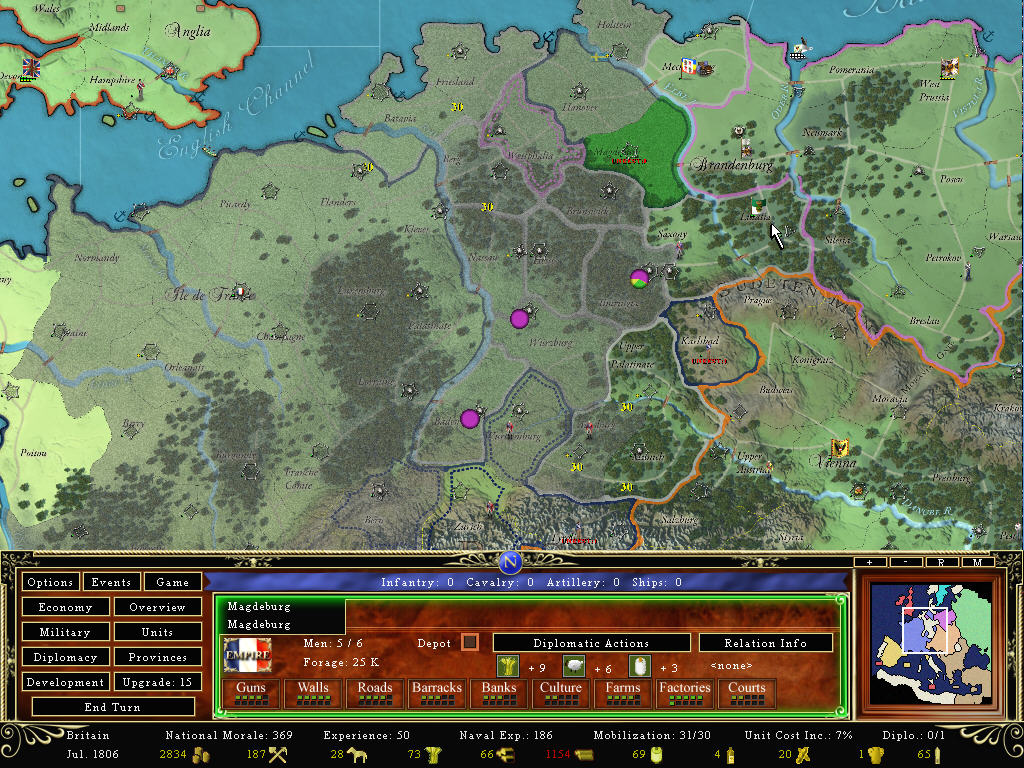
Task: Open the Development screen
Action: [65, 682]
